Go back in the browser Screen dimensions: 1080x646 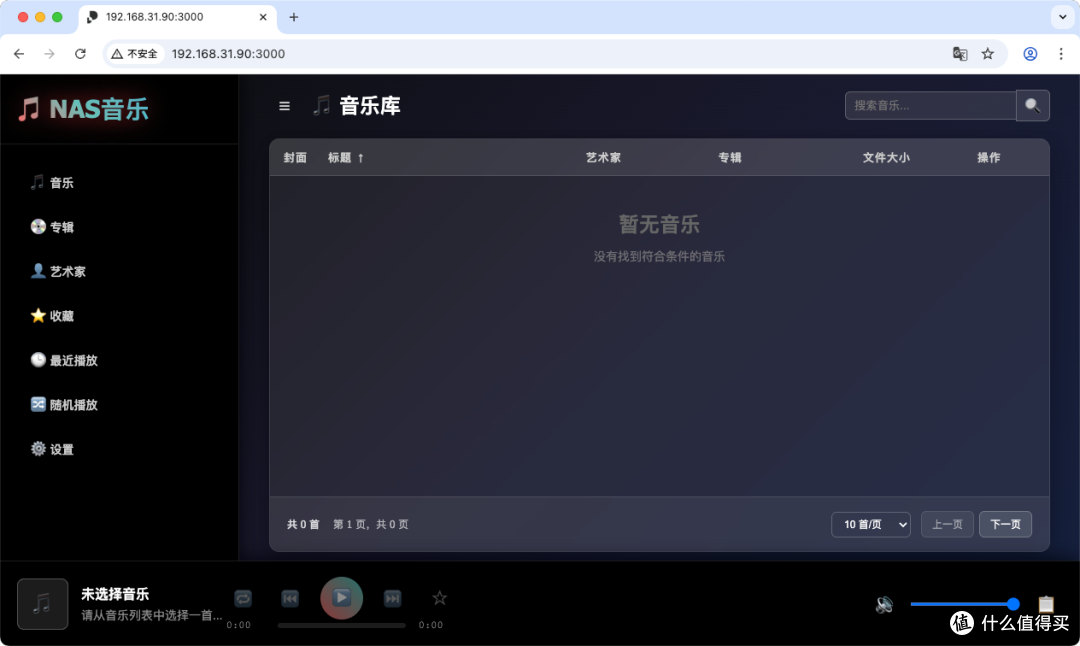click(19, 54)
